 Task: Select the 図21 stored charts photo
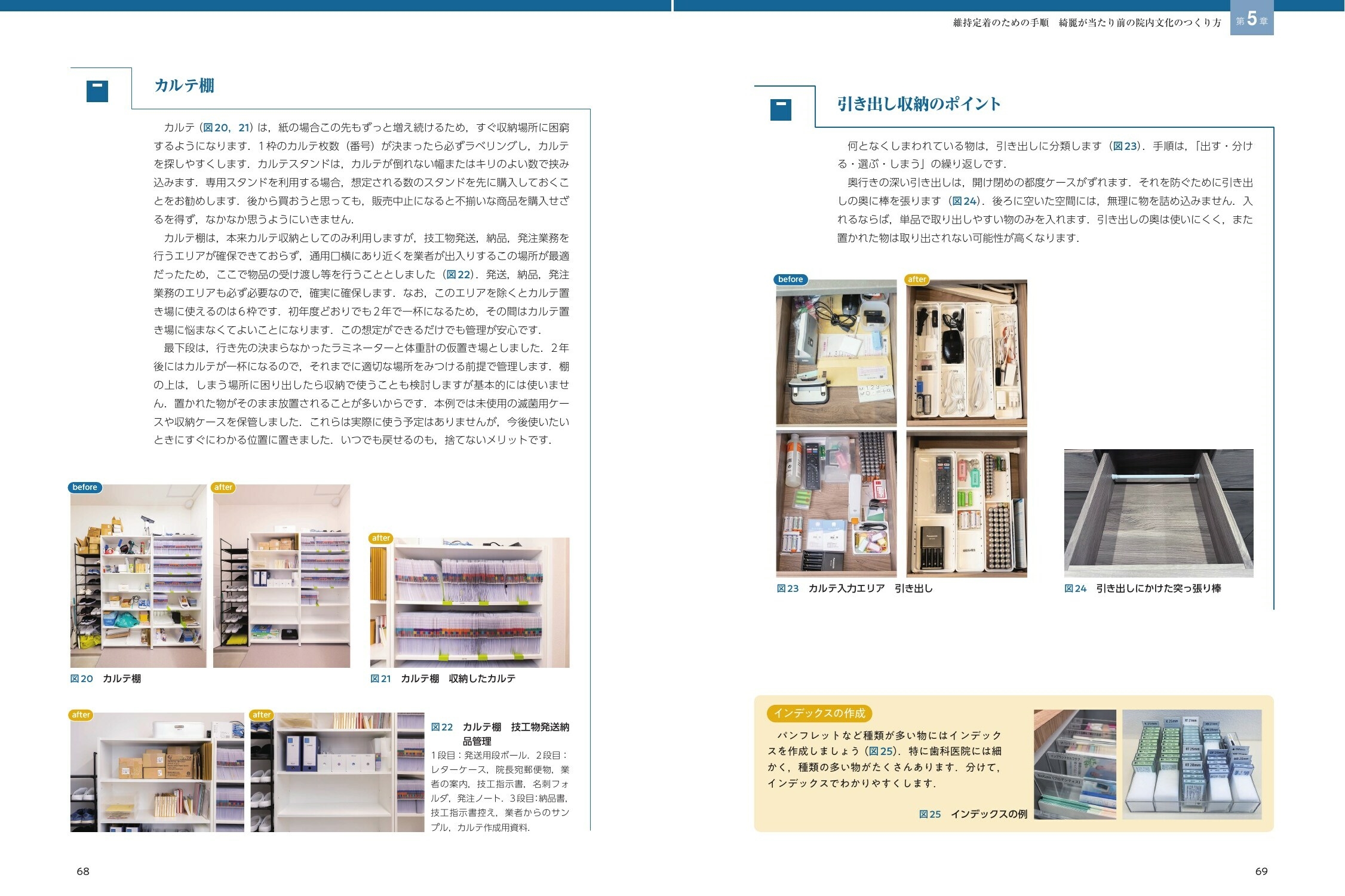pos(469,602)
